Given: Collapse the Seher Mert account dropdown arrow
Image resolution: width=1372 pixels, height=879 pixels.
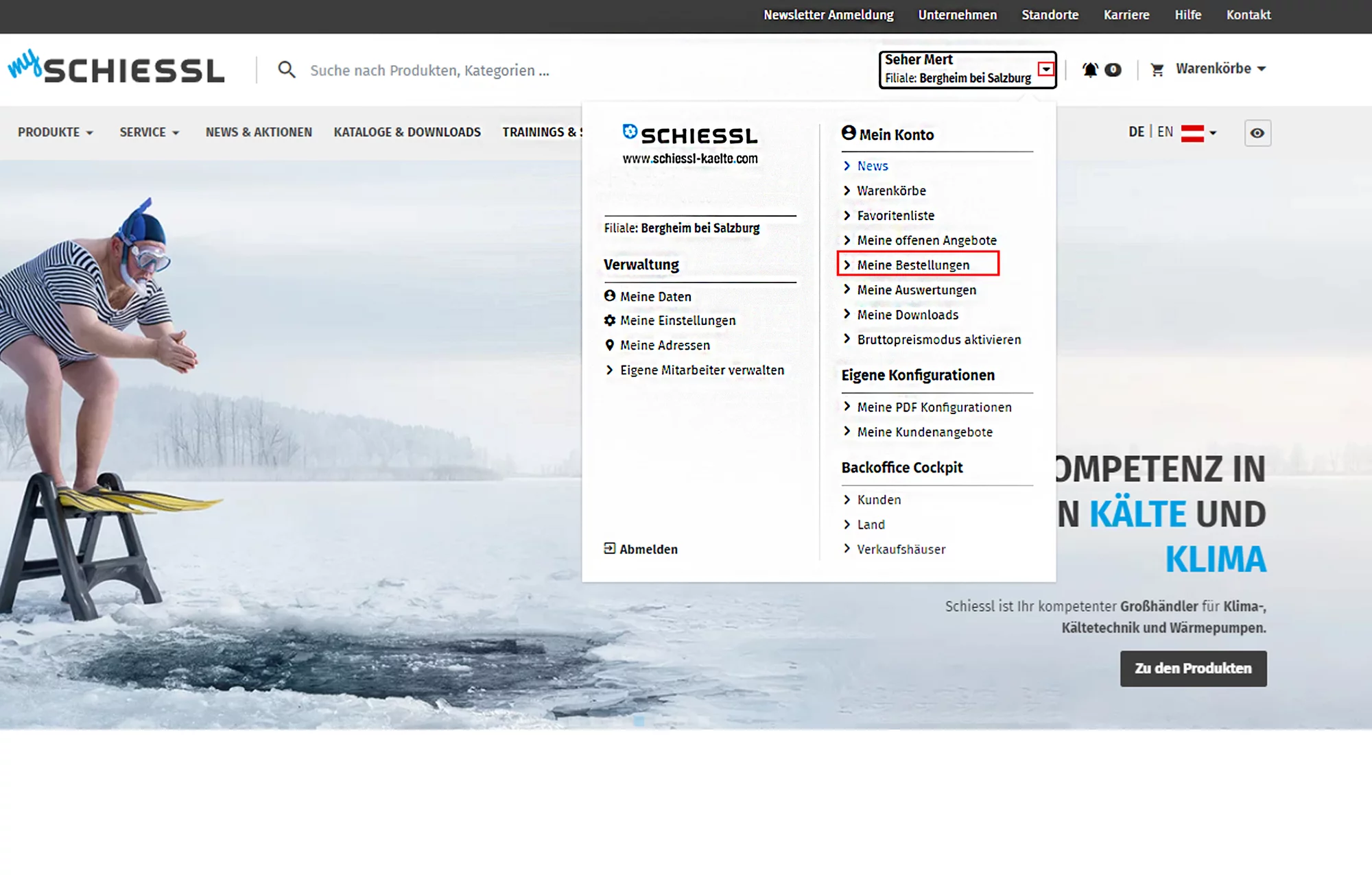Looking at the screenshot, I should (x=1046, y=69).
